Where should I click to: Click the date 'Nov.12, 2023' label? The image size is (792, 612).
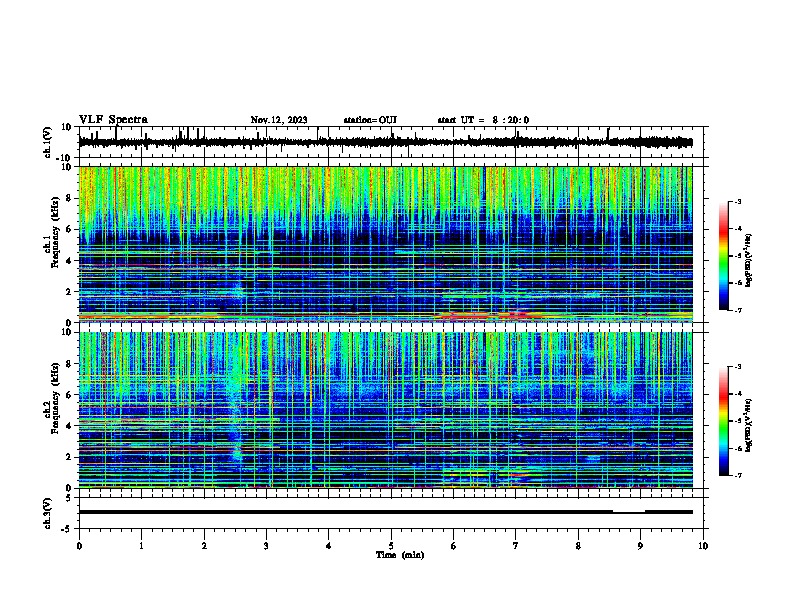[279, 120]
